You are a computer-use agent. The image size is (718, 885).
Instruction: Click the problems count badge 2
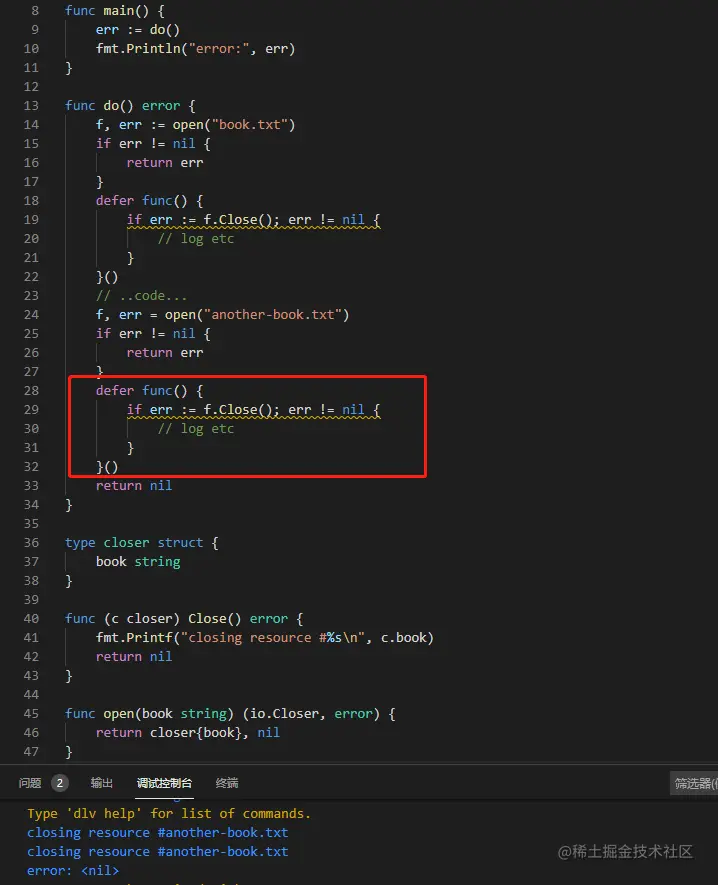[59, 783]
